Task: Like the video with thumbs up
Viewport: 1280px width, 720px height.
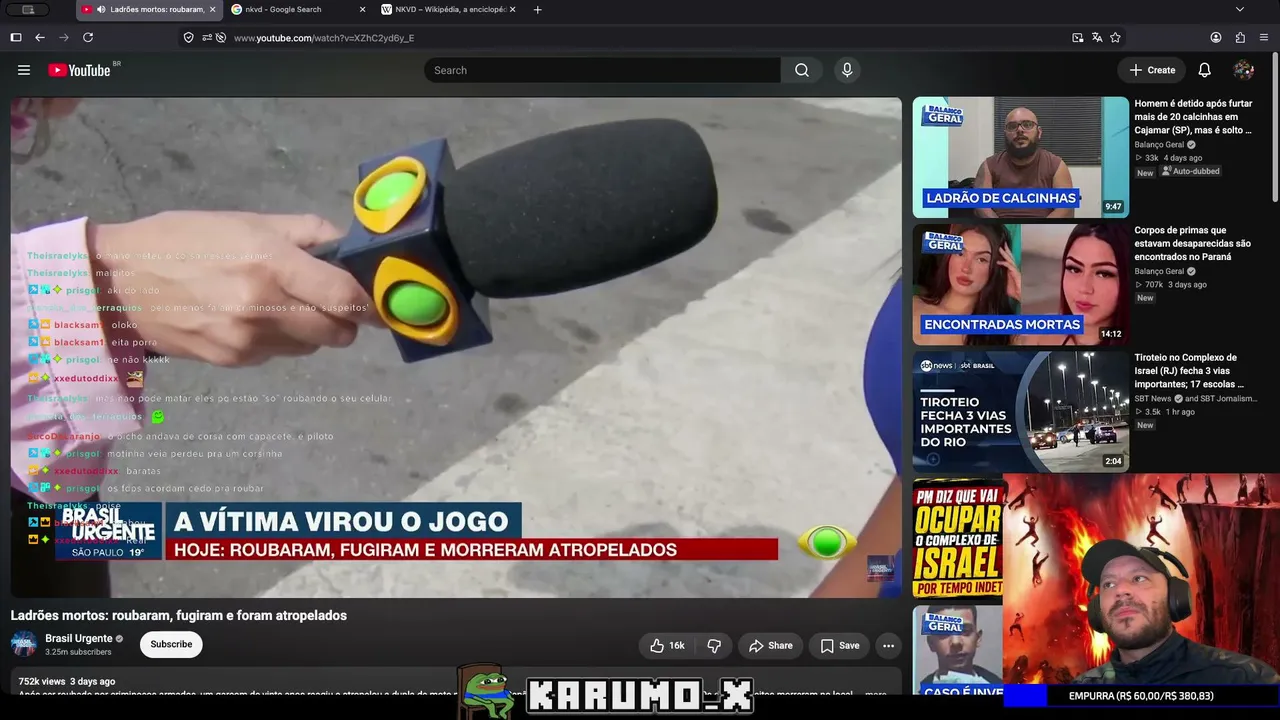Action: pyautogui.click(x=667, y=646)
